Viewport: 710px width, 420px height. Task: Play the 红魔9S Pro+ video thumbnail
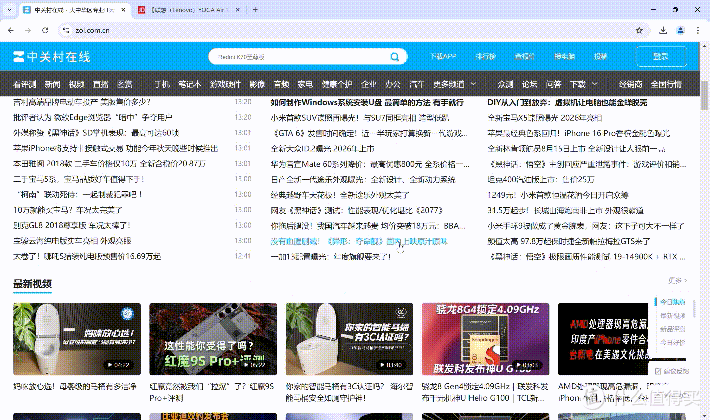pos(213,339)
